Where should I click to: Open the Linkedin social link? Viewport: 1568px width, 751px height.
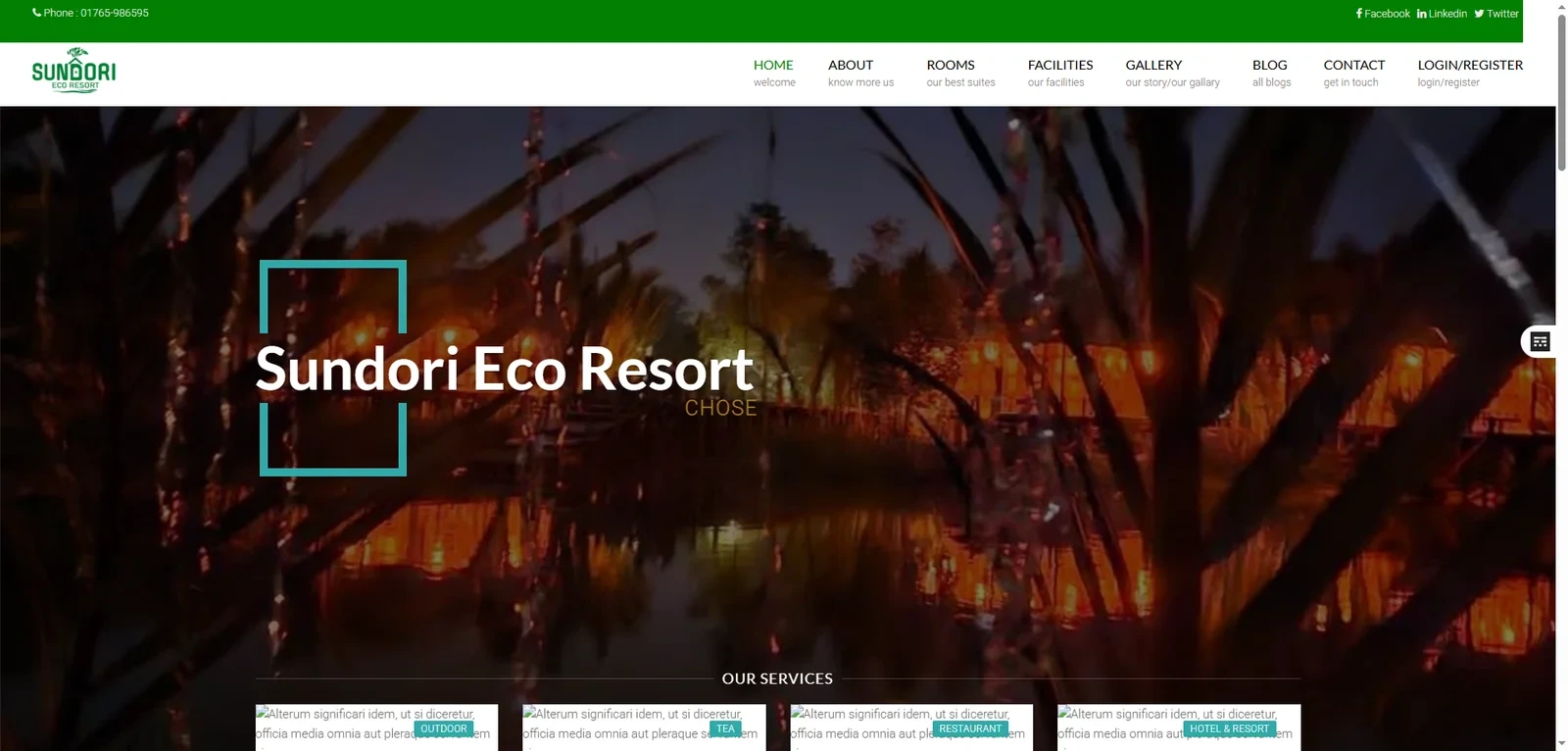(1442, 14)
